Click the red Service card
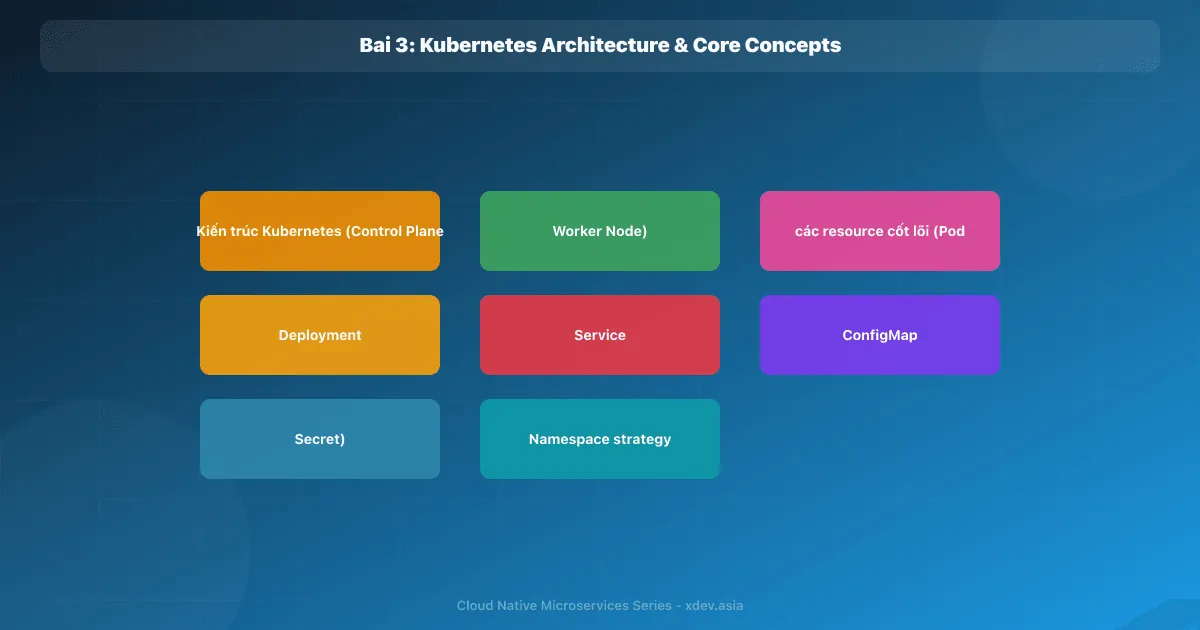 click(x=600, y=335)
